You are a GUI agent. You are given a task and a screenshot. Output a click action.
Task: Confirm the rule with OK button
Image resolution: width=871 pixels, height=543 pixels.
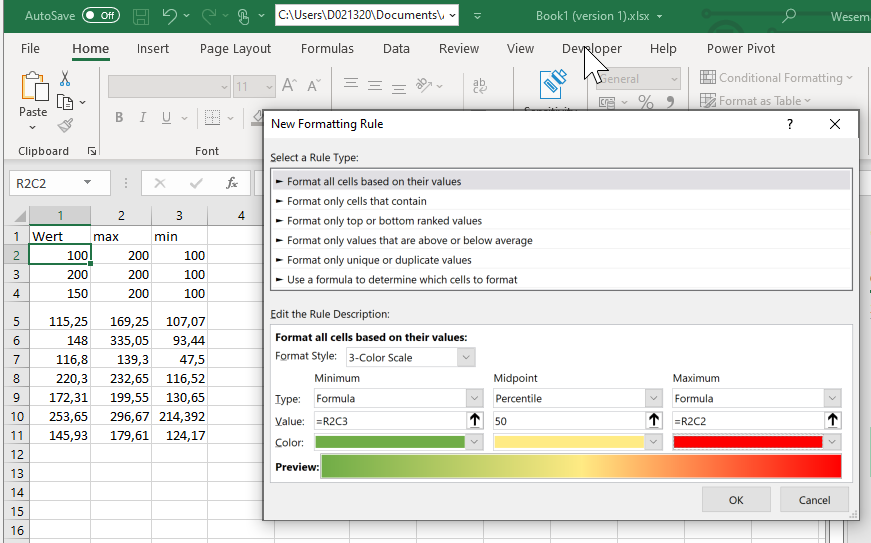pyautogui.click(x=736, y=500)
